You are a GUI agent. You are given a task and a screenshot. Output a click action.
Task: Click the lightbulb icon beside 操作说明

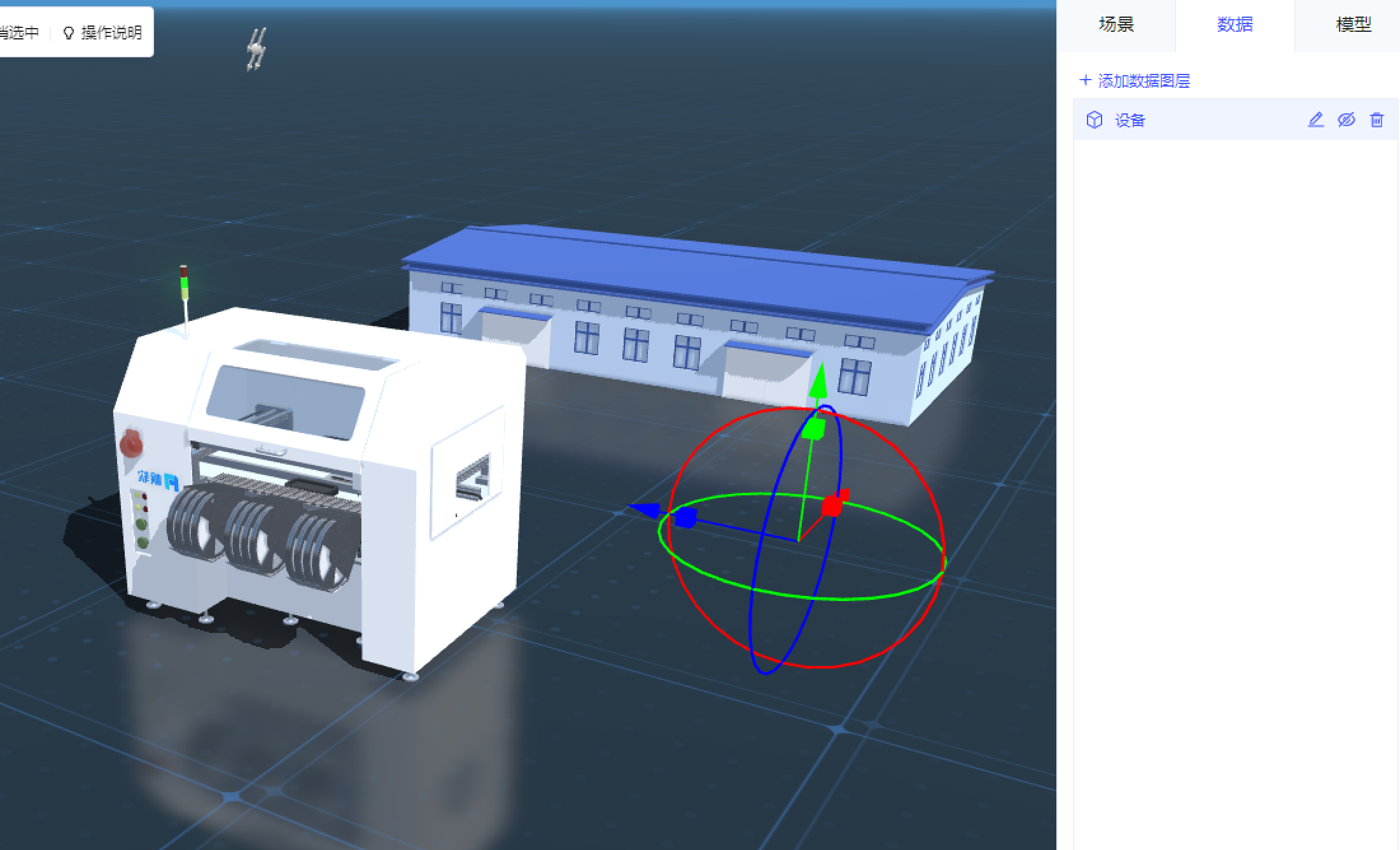point(69,33)
